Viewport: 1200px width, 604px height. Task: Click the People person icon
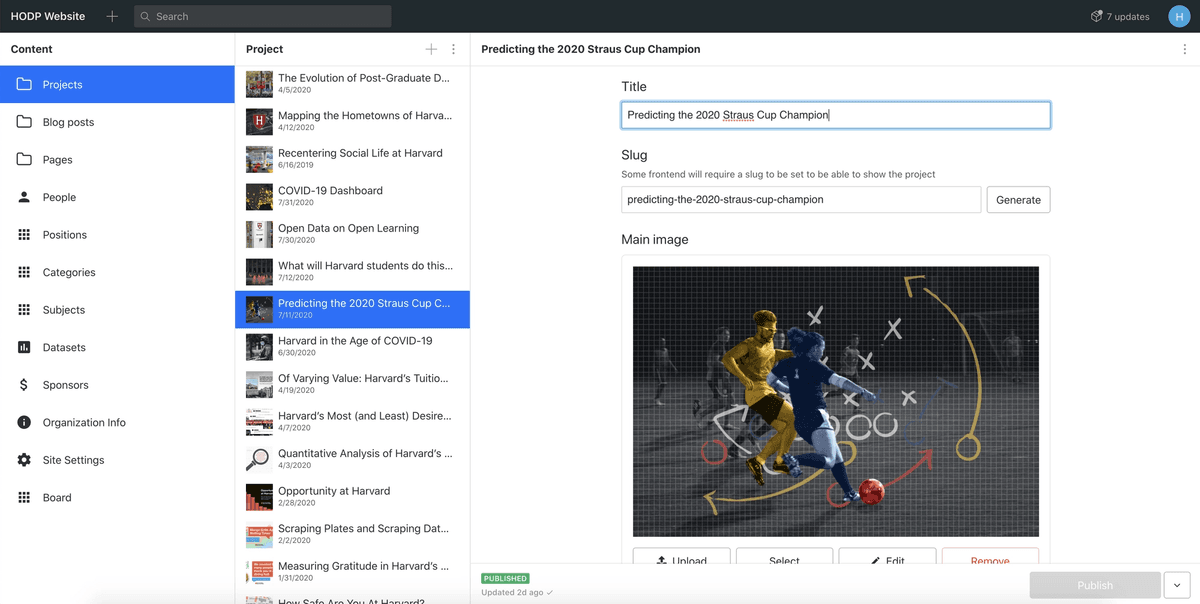click(x=24, y=197)
